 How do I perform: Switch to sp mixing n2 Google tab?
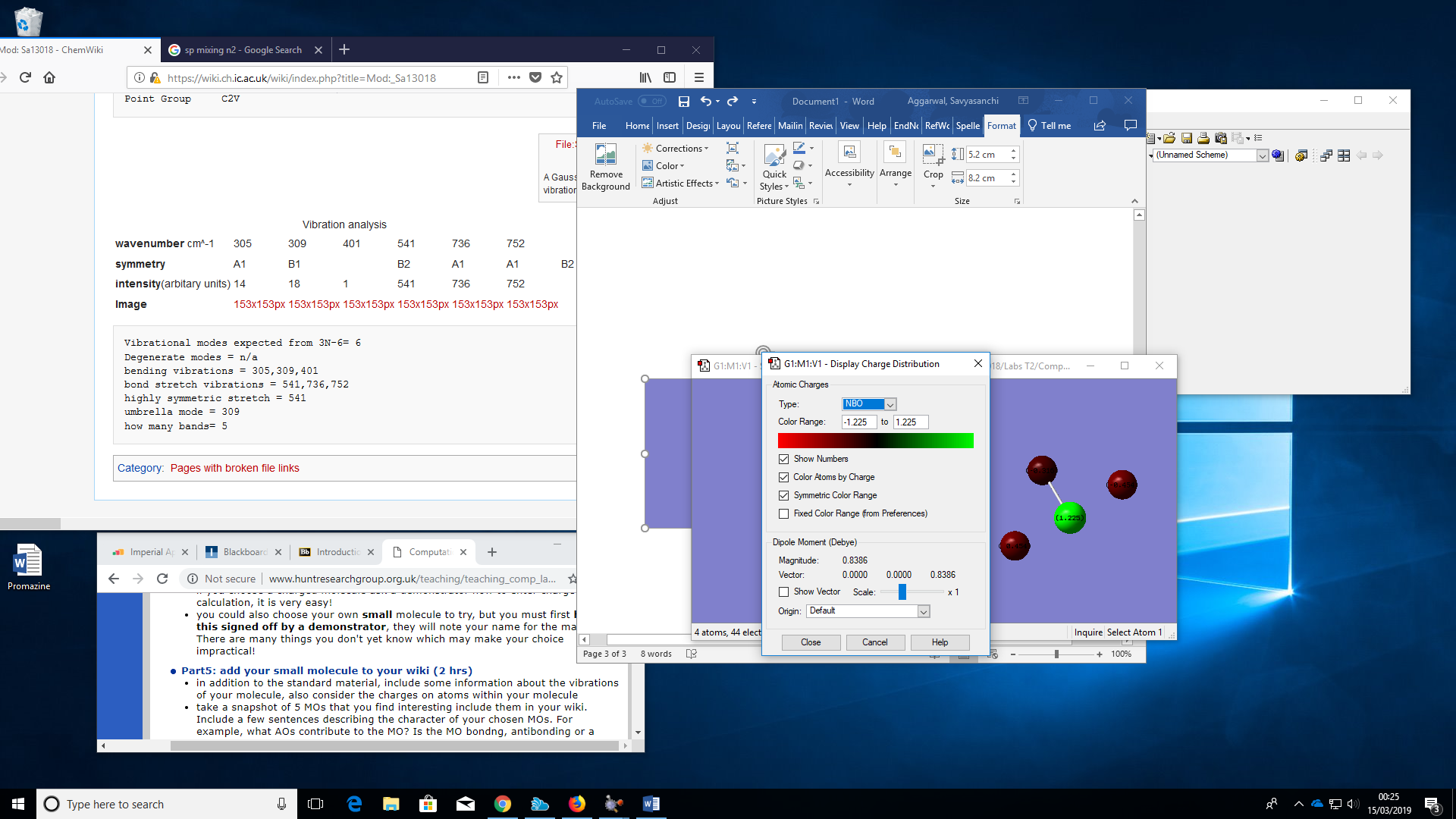pos(243,50)
